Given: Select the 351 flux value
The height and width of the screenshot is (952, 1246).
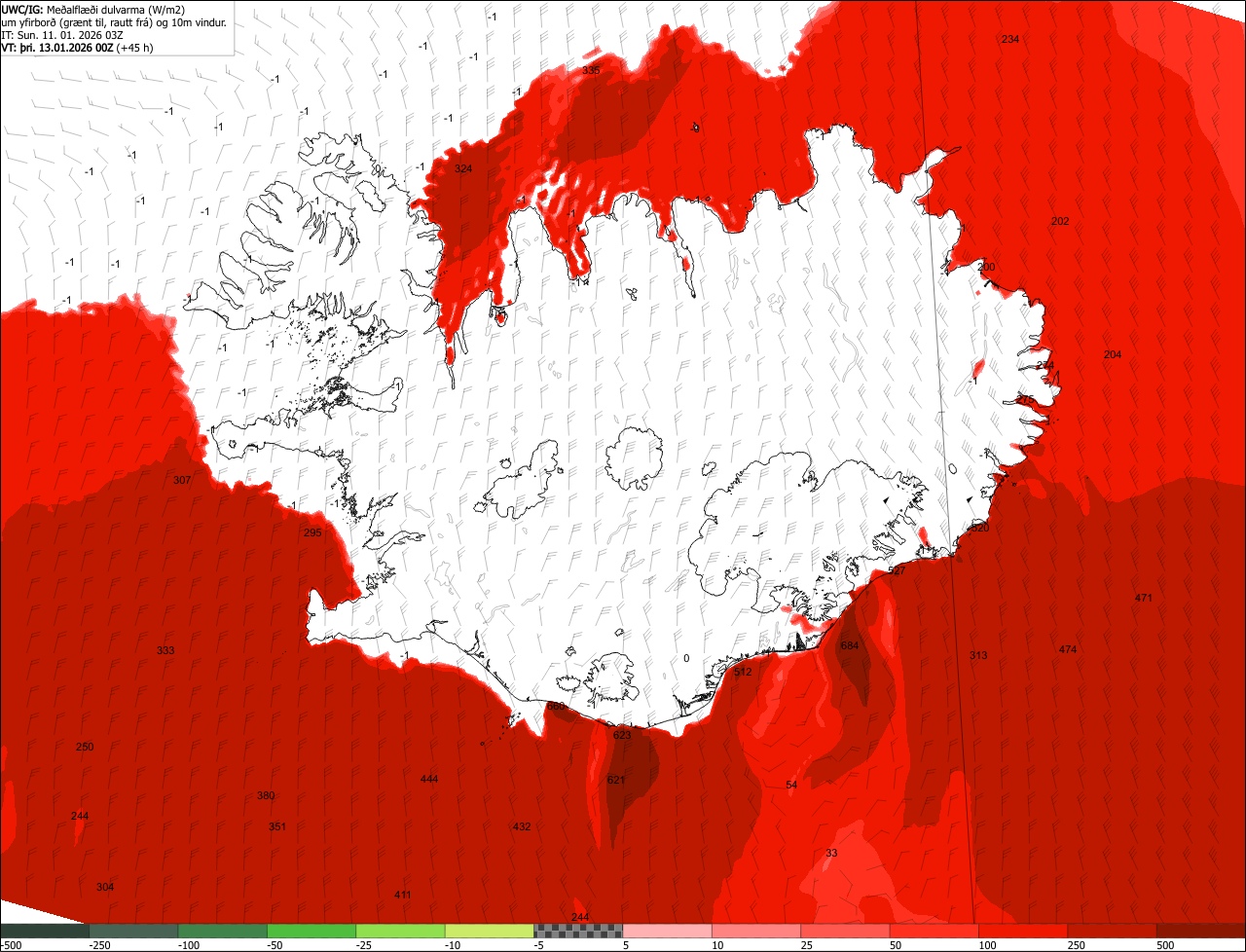Looking at the screenshot, I should pyautogui.click(x=277, y=827).
